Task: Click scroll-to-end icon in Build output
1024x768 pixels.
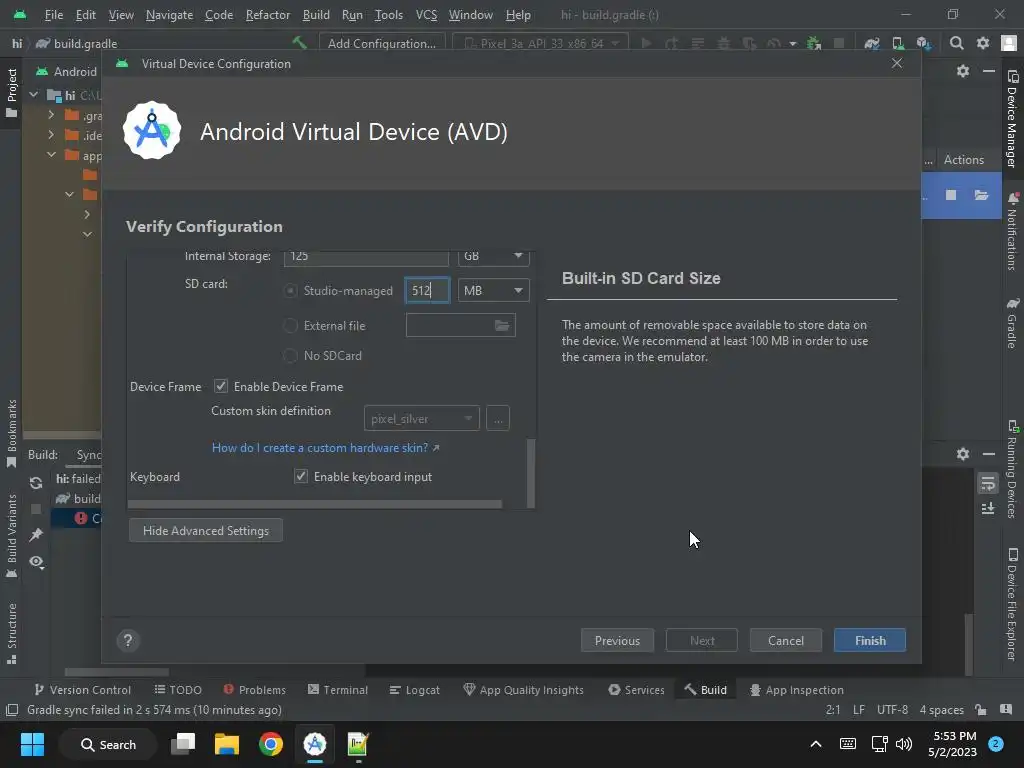Action: click(987, 508)
